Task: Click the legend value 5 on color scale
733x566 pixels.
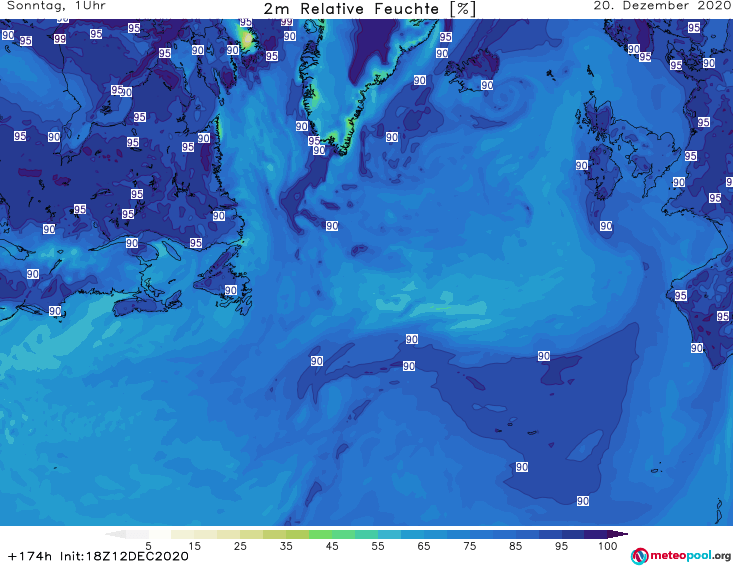Action: click(148, 546)
